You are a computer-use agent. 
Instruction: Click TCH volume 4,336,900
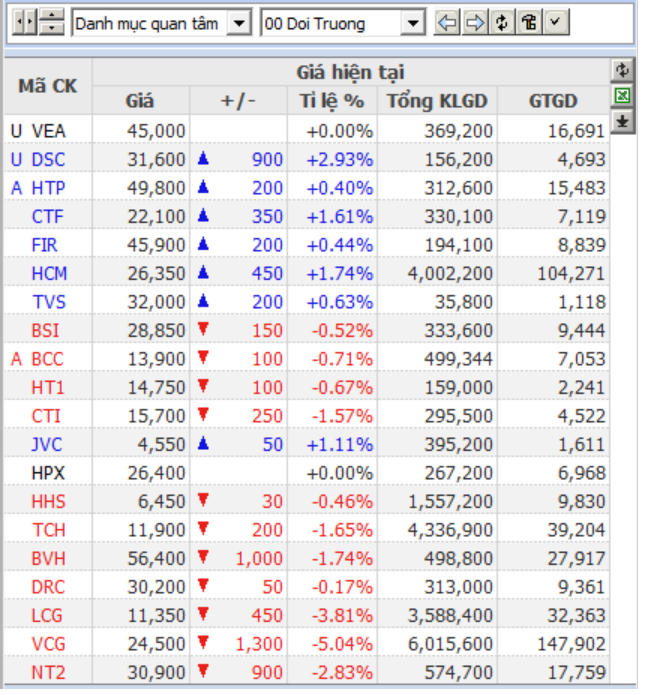[x=450, y=530]
